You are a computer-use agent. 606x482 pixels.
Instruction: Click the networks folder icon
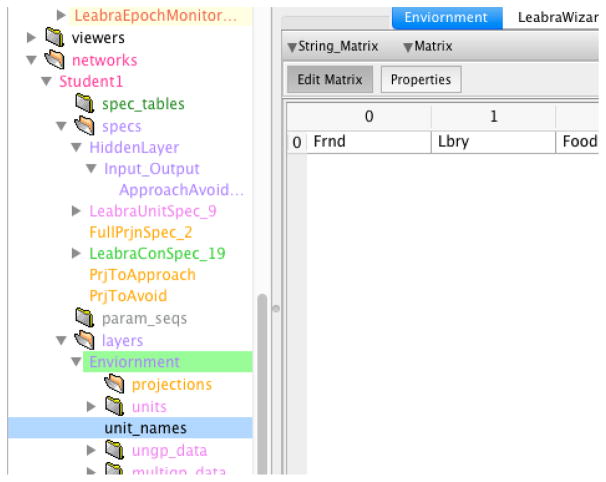[56, 60]
